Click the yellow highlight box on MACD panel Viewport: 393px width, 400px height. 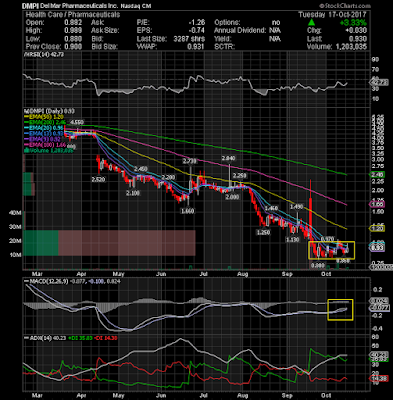(x=340, y=310)
